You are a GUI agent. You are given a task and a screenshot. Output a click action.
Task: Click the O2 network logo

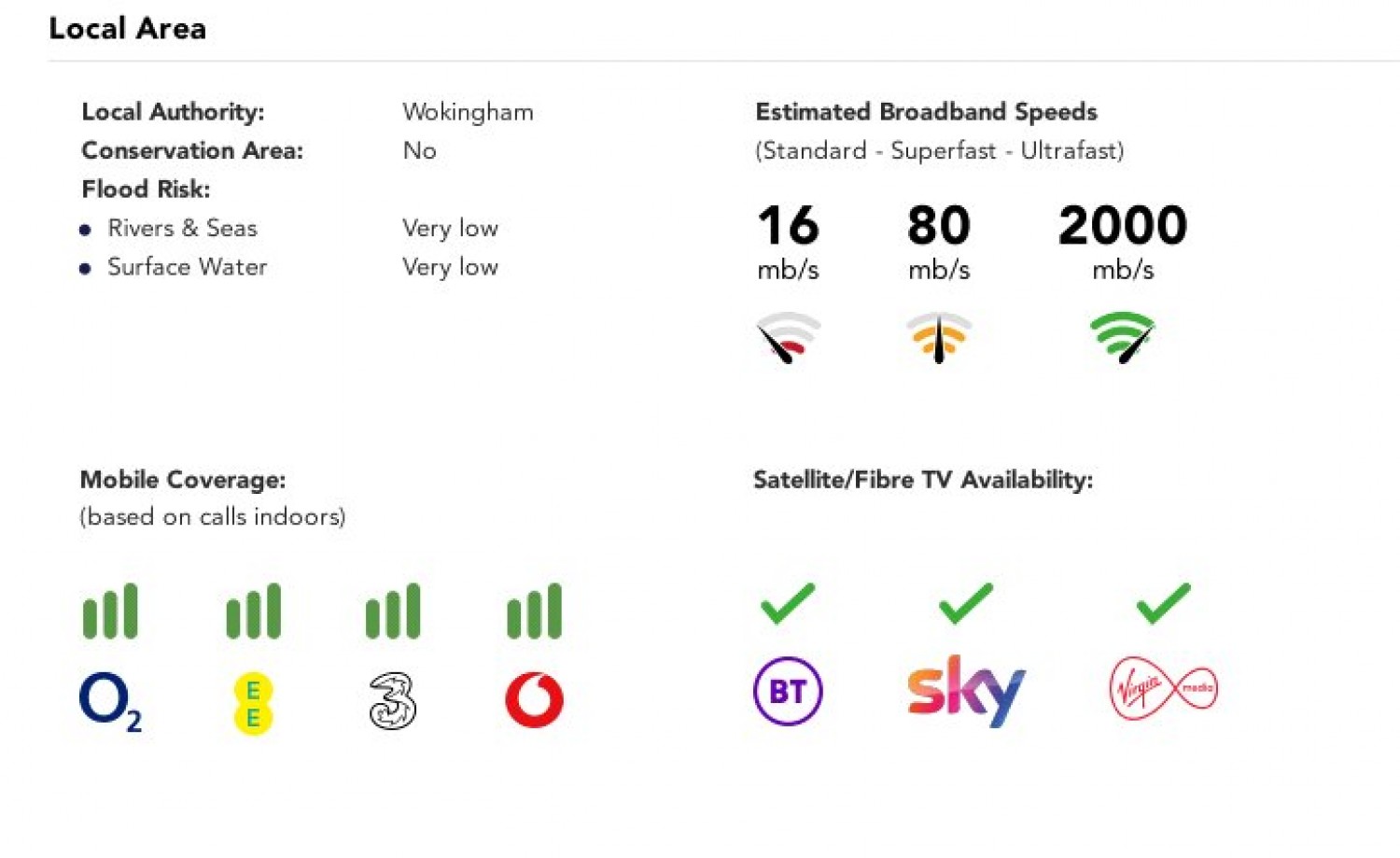(109, 701)
